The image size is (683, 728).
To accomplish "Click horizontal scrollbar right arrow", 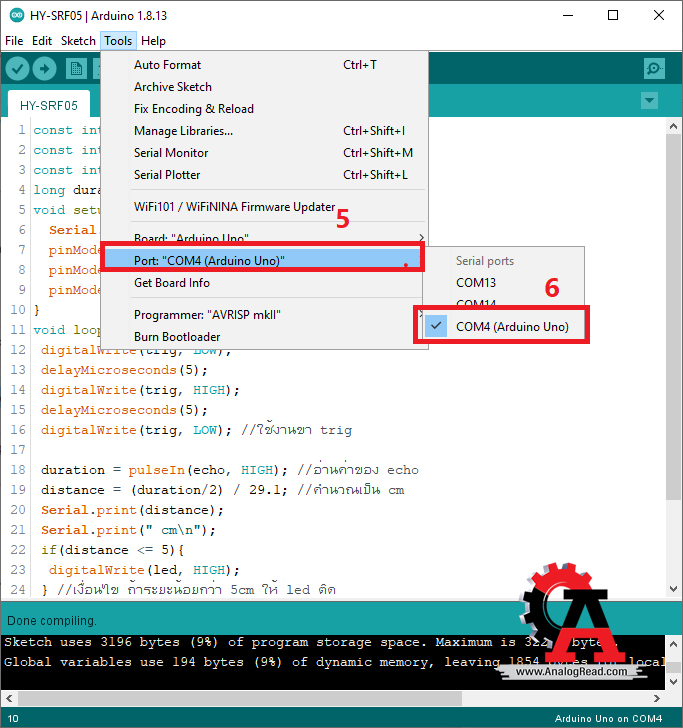I will tap(657, 698).
